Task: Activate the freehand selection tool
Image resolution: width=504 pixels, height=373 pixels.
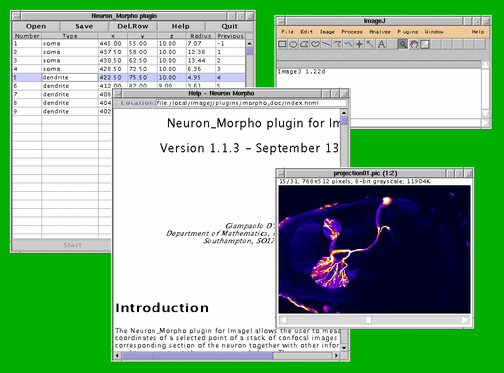Action: coord(315,44)
